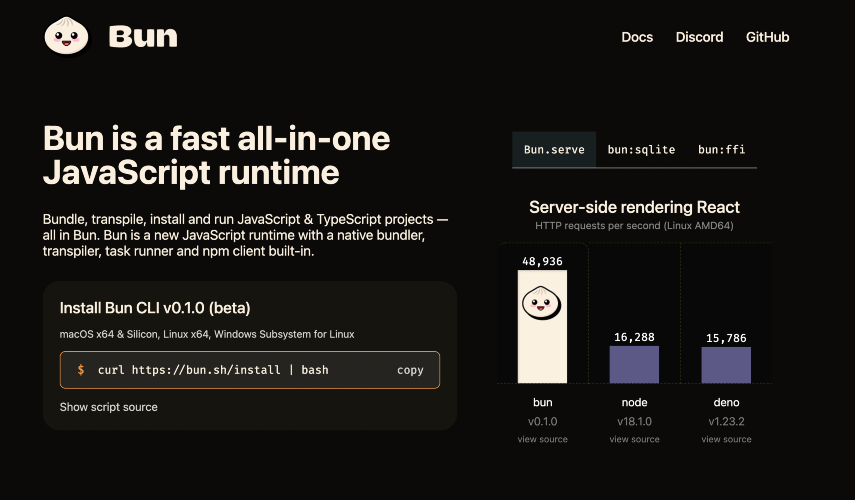View source for deno benchmark
The height and width of the screenshot is (500, 855).
(x=726, y=439)
